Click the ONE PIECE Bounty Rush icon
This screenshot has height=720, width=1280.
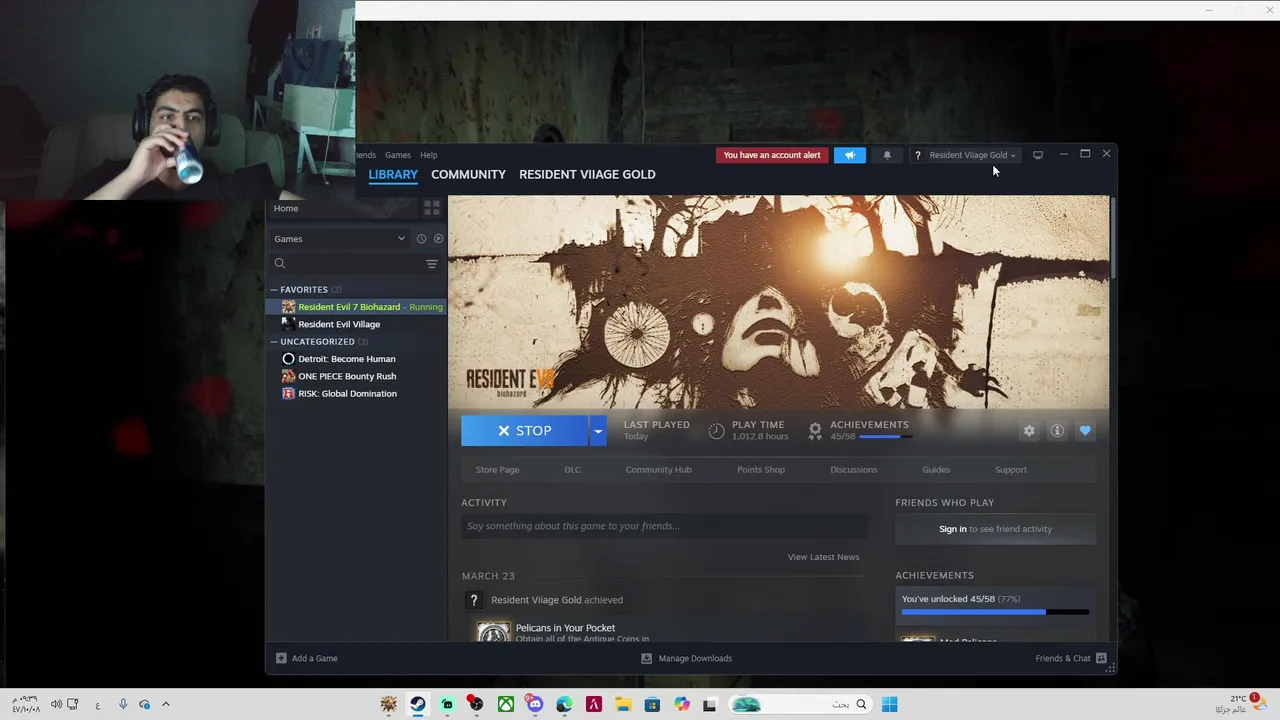(x=288, y=376)
